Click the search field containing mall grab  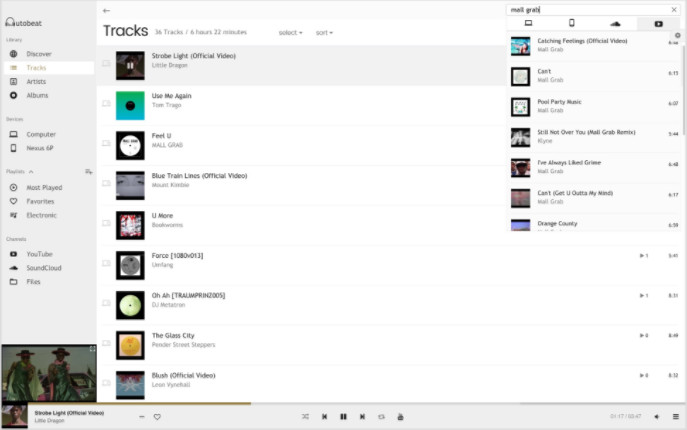pos(587,10)
